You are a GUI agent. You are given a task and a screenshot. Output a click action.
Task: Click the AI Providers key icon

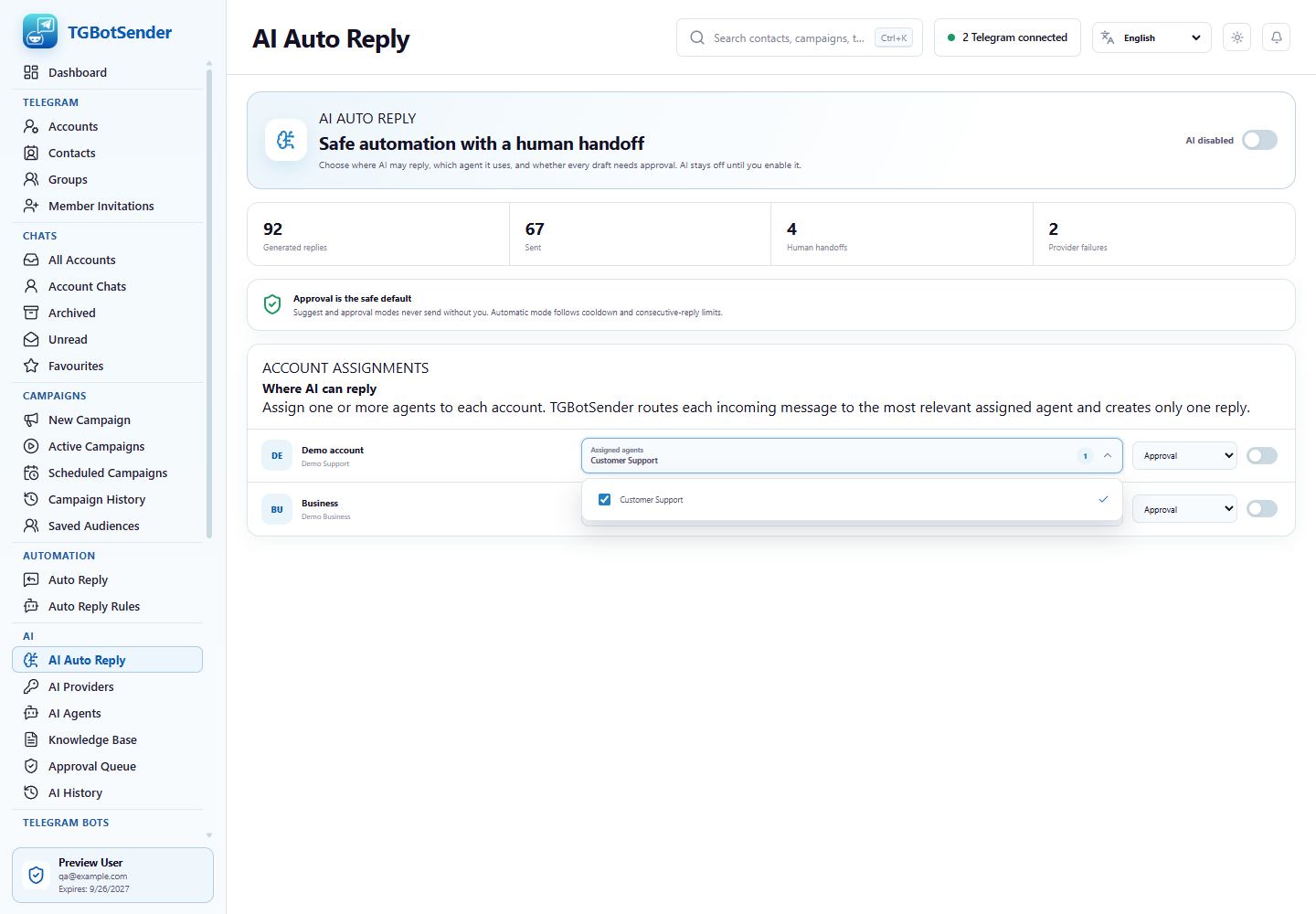point(31,686)
